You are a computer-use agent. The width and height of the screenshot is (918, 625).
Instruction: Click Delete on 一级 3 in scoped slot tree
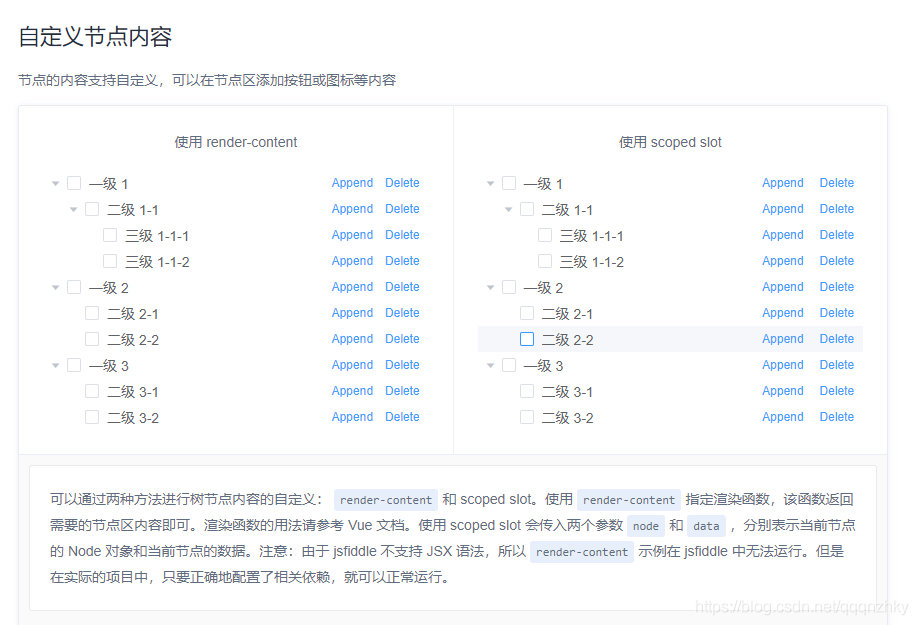[837, 365]
